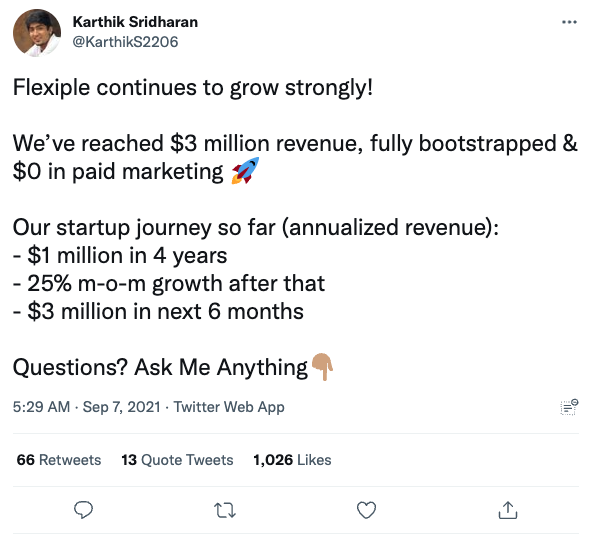Open Karthik Sridharan's profile picture
This screenshot has width=594, height=544.
(37, 33)
